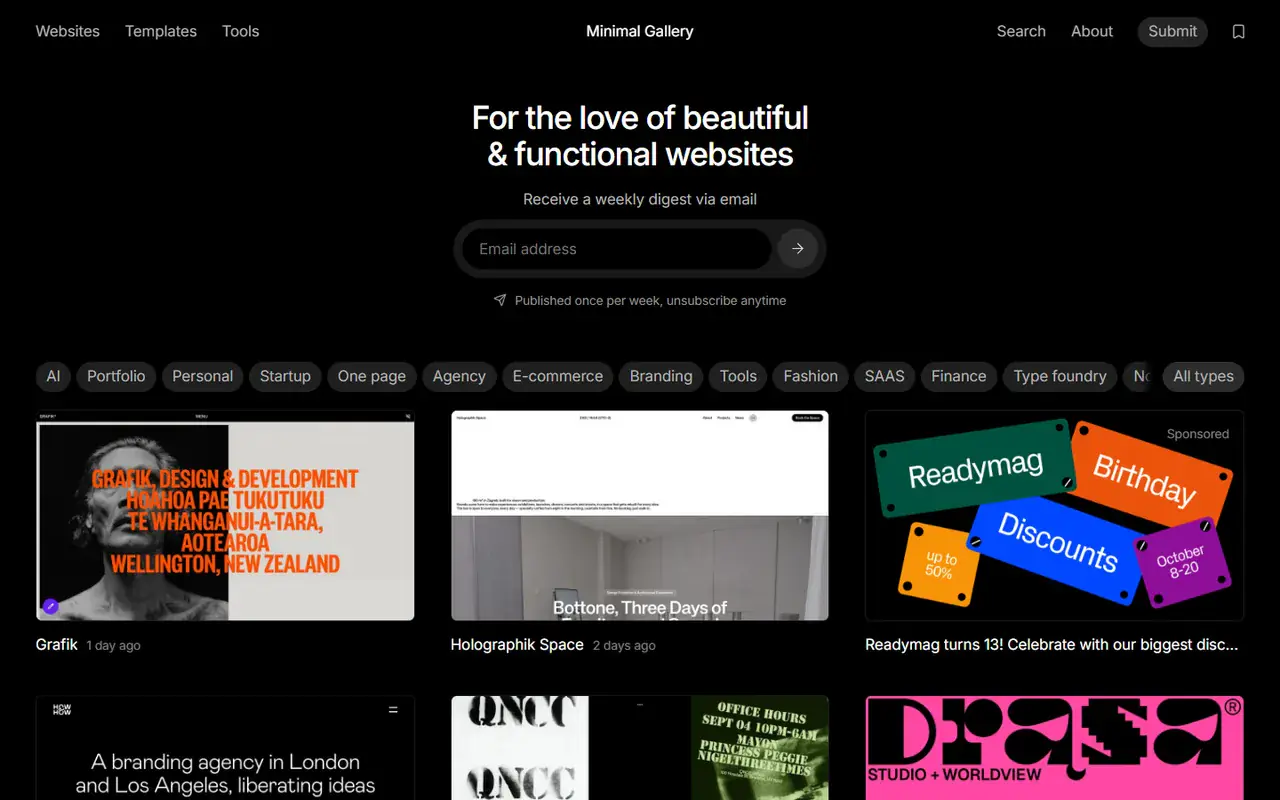Screen dimensions: 1280x800
Task: Click the '2 days ago' timestamp
Action: pos(624,646)
